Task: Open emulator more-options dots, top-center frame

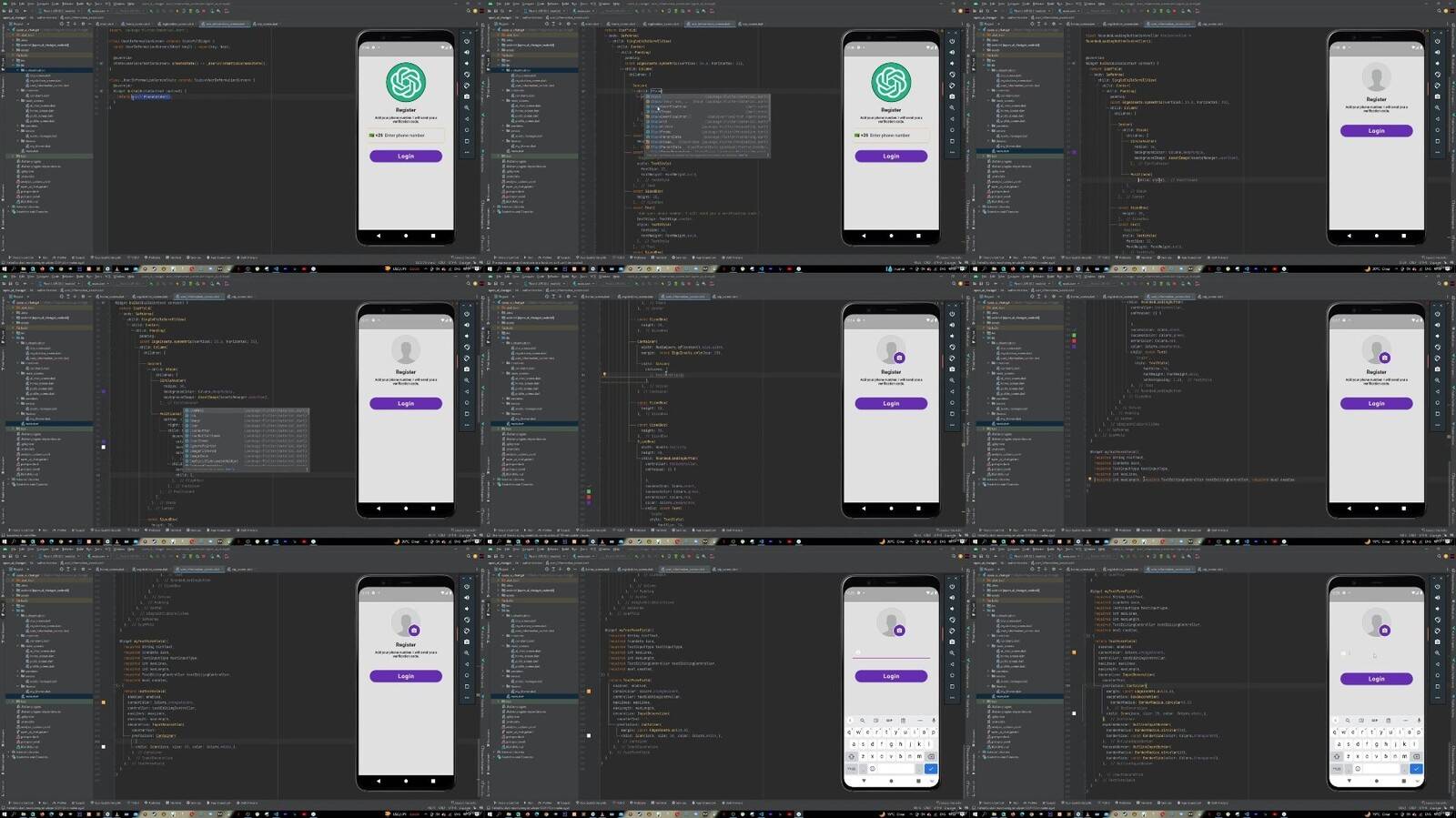Action: tap(952, 152)
